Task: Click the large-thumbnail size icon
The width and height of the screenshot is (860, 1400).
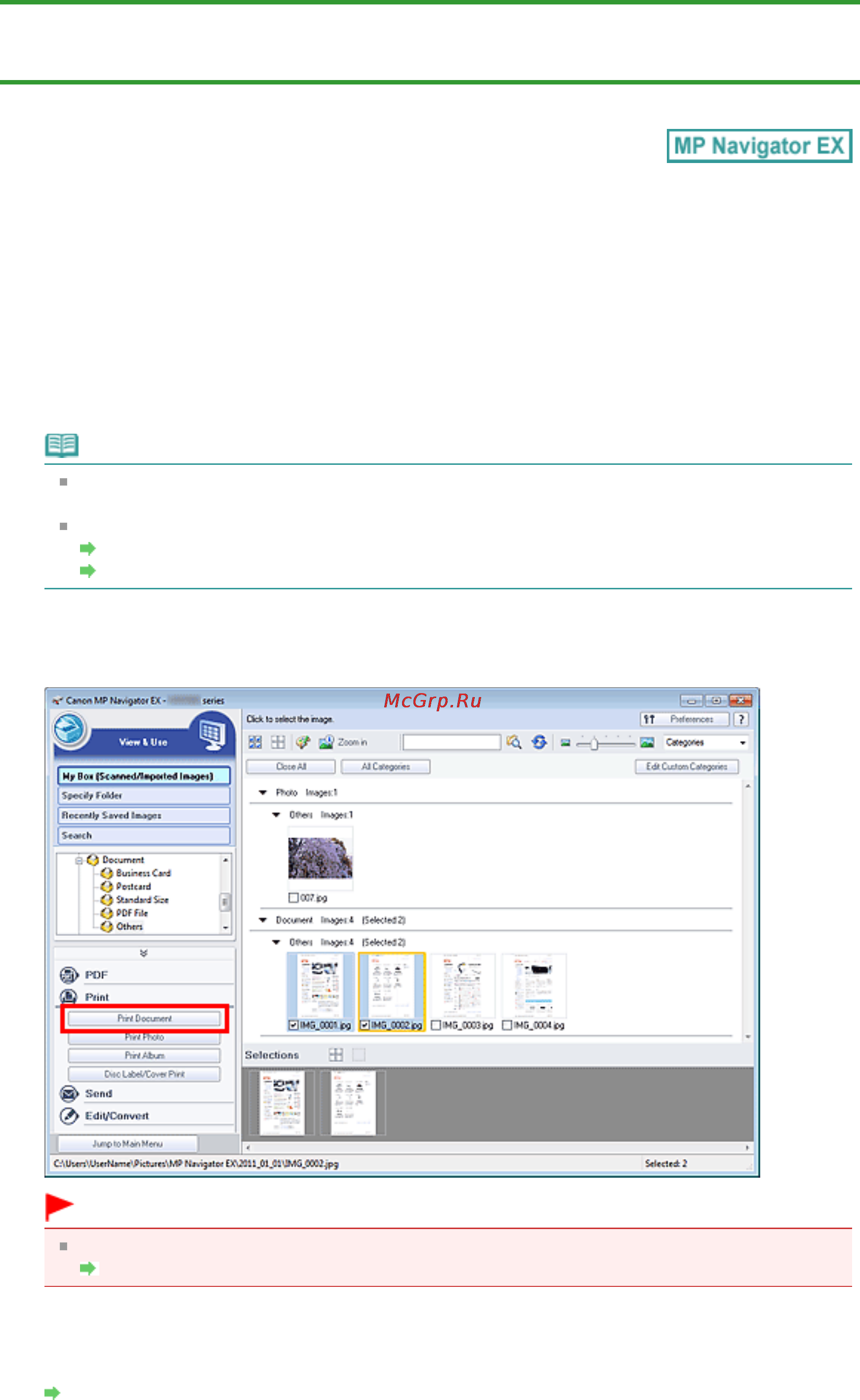Action: 647,742
